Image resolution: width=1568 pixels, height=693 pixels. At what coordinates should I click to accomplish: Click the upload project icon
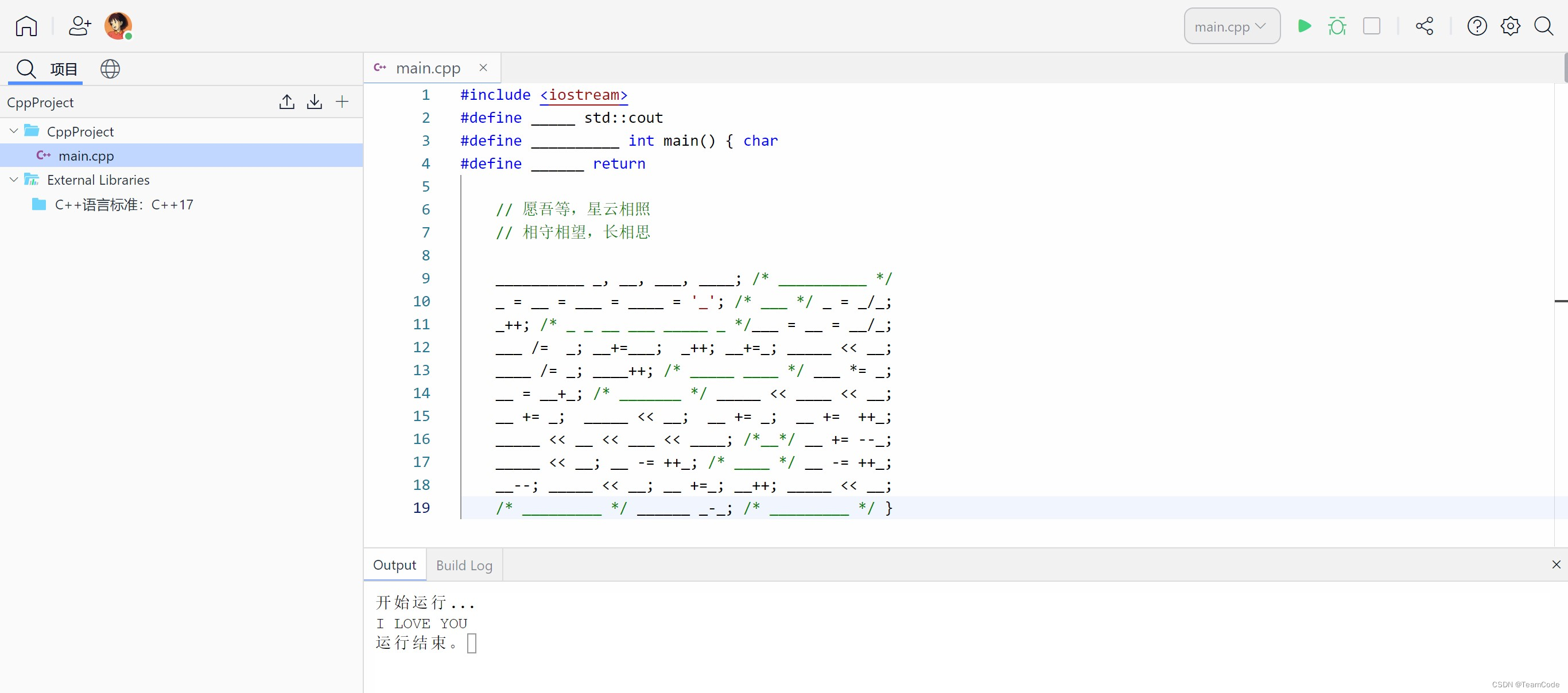click(x=287, y=102)
